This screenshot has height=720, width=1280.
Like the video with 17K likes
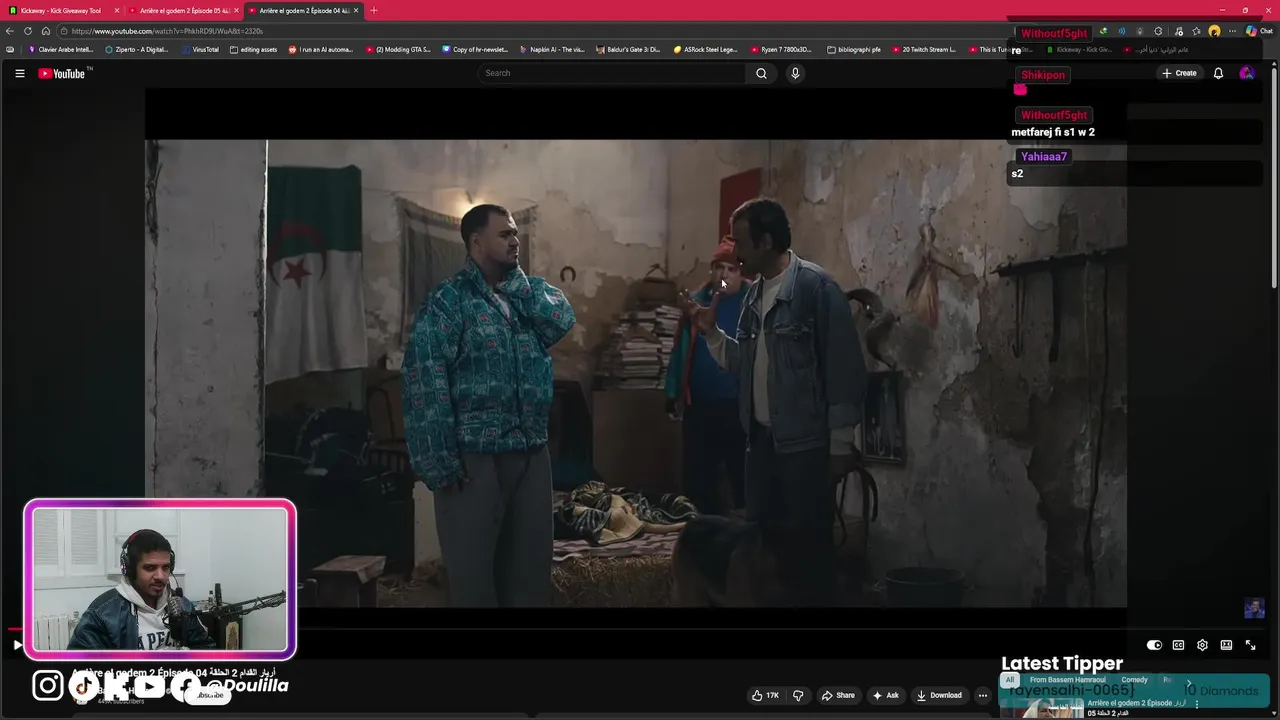tap(766, 695)
